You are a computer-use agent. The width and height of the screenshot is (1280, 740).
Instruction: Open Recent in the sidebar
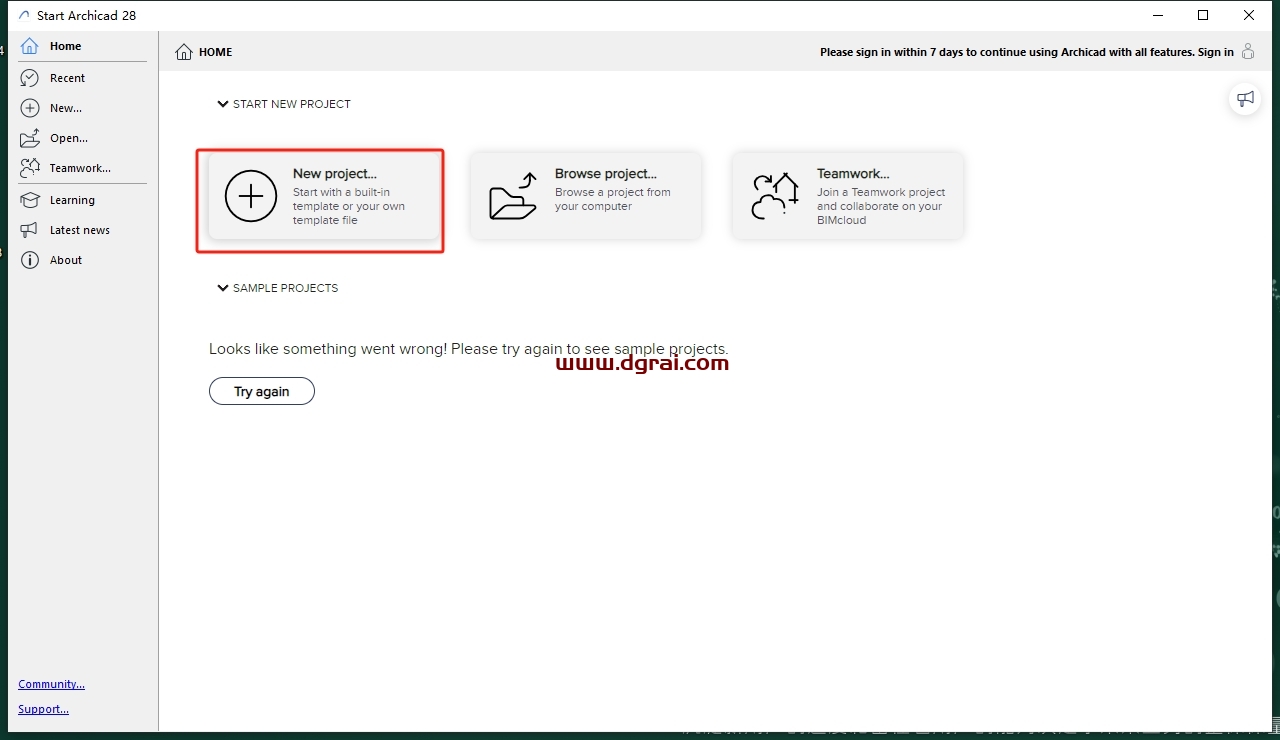point(67,78)
